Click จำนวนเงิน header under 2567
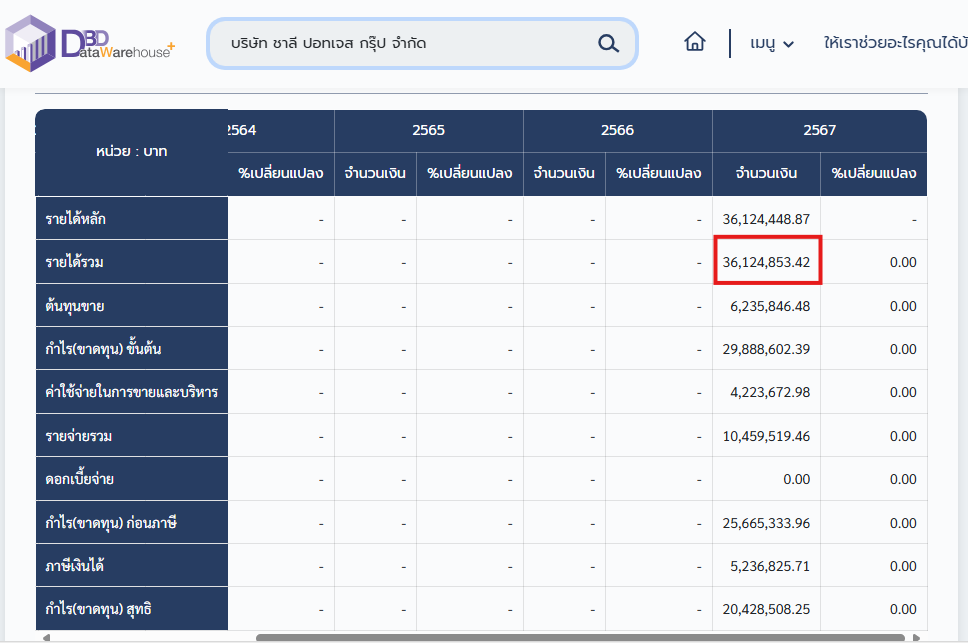This screenshot has width=968, height=643. point(766,173)
